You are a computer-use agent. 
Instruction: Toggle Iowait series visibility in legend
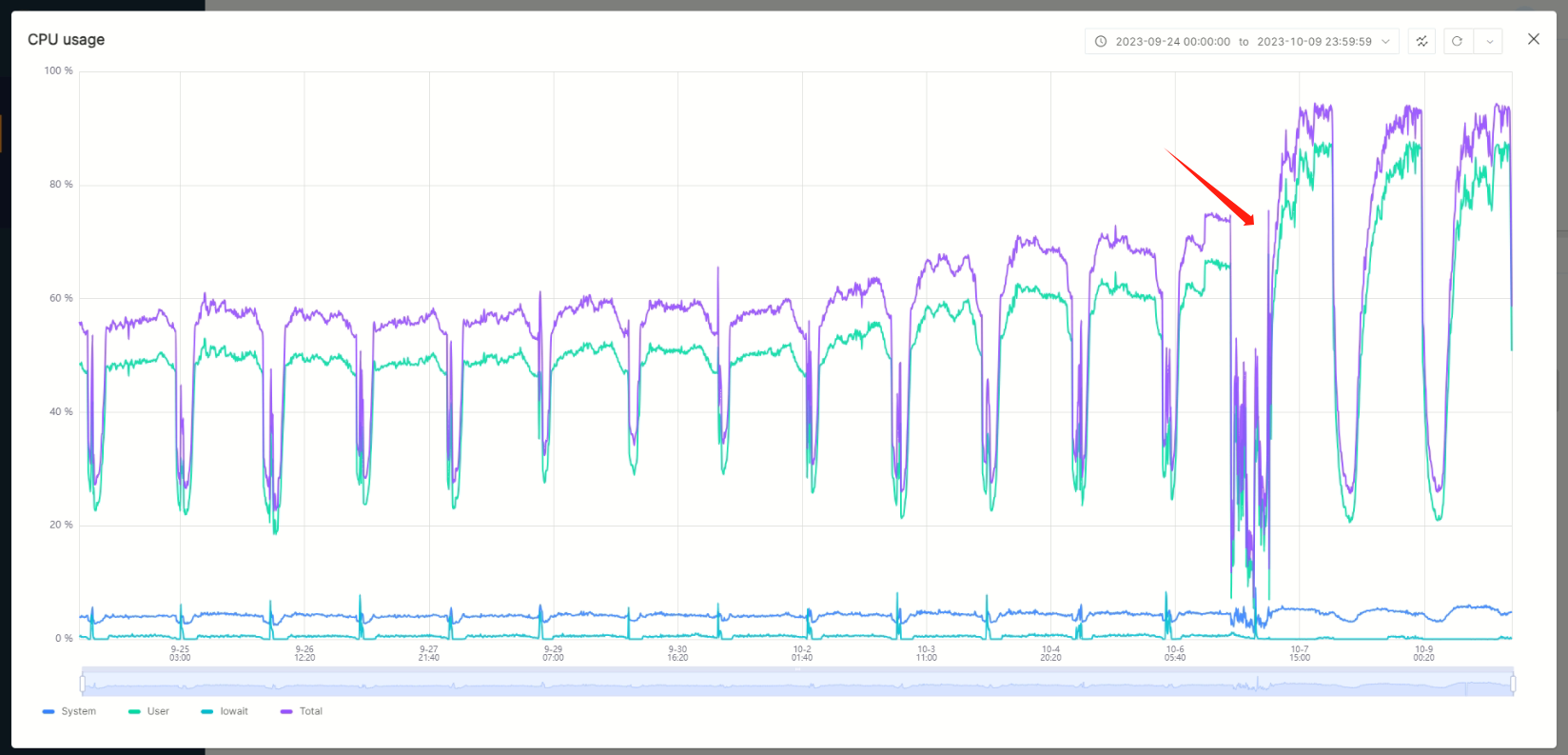[x=225, y=711]
